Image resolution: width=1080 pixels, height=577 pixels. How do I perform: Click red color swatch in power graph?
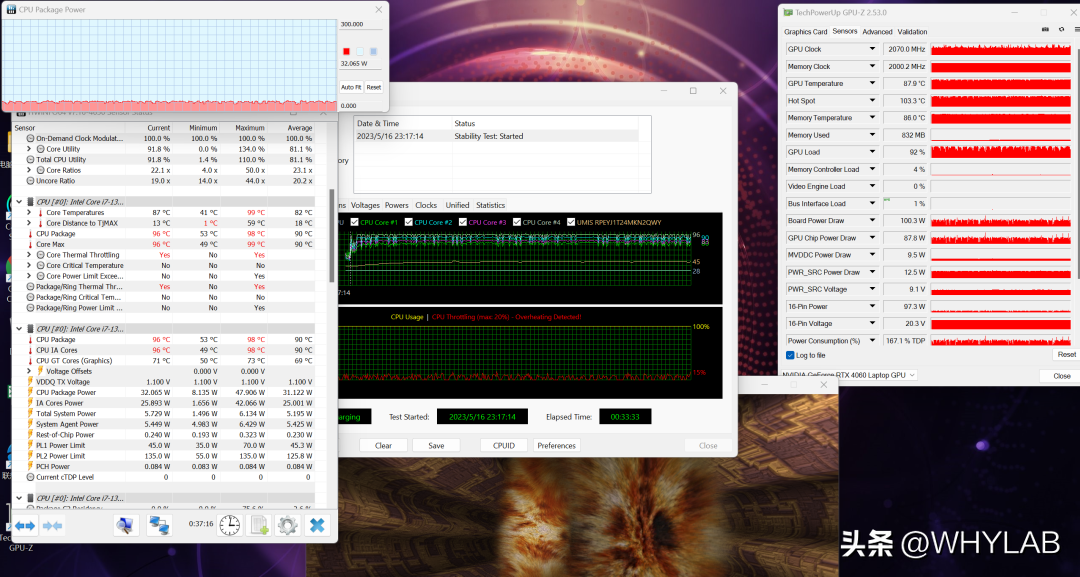click(x=346, y=52)
